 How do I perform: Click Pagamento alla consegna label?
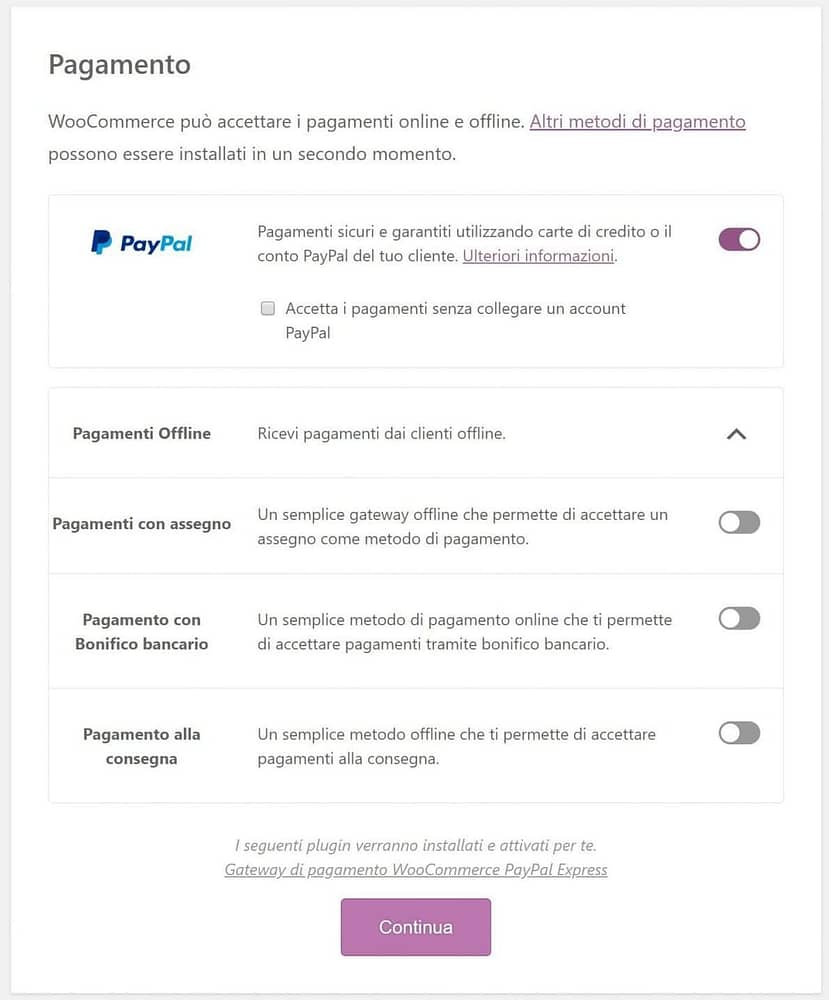[x=142, y=746]
